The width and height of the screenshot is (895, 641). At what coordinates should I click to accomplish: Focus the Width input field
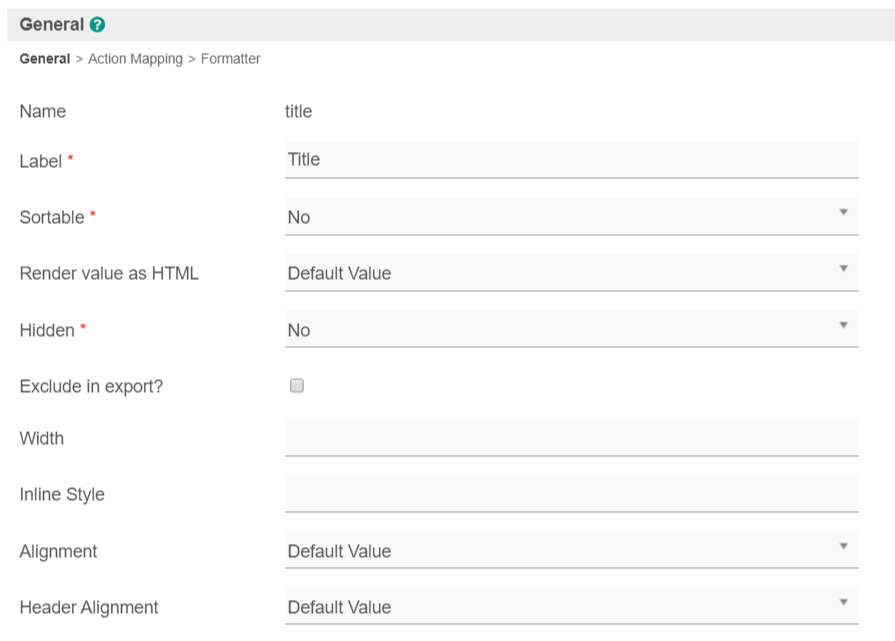(570, 438)
